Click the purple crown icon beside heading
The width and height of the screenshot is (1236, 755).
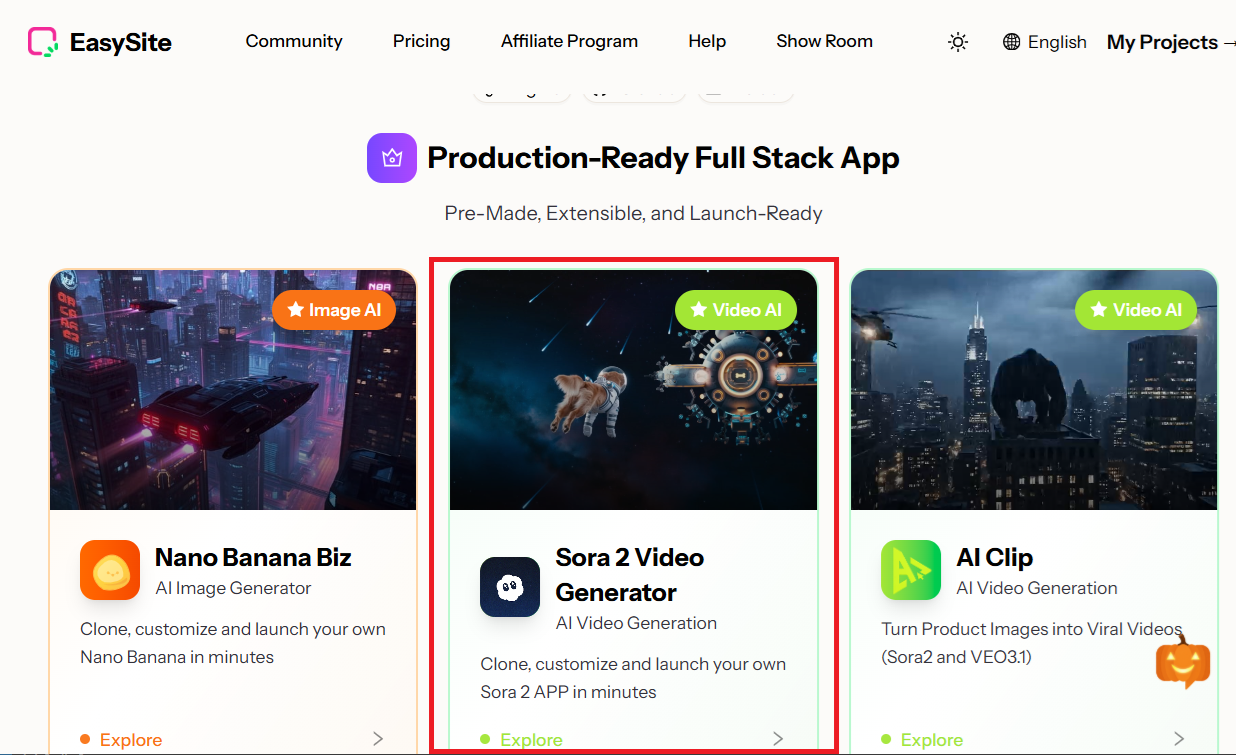point(392,158)
